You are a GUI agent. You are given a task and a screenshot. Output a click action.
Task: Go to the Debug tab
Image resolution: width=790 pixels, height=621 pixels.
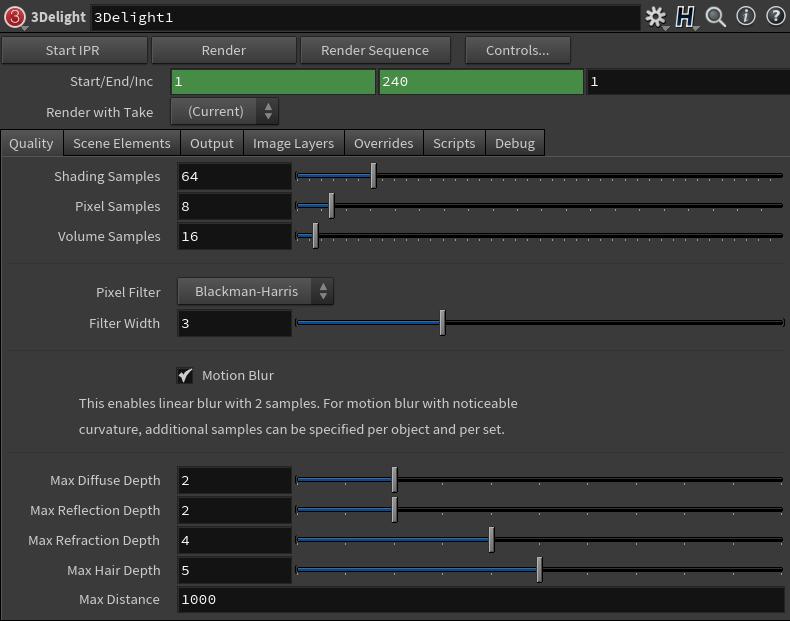(x=515, y=143)
